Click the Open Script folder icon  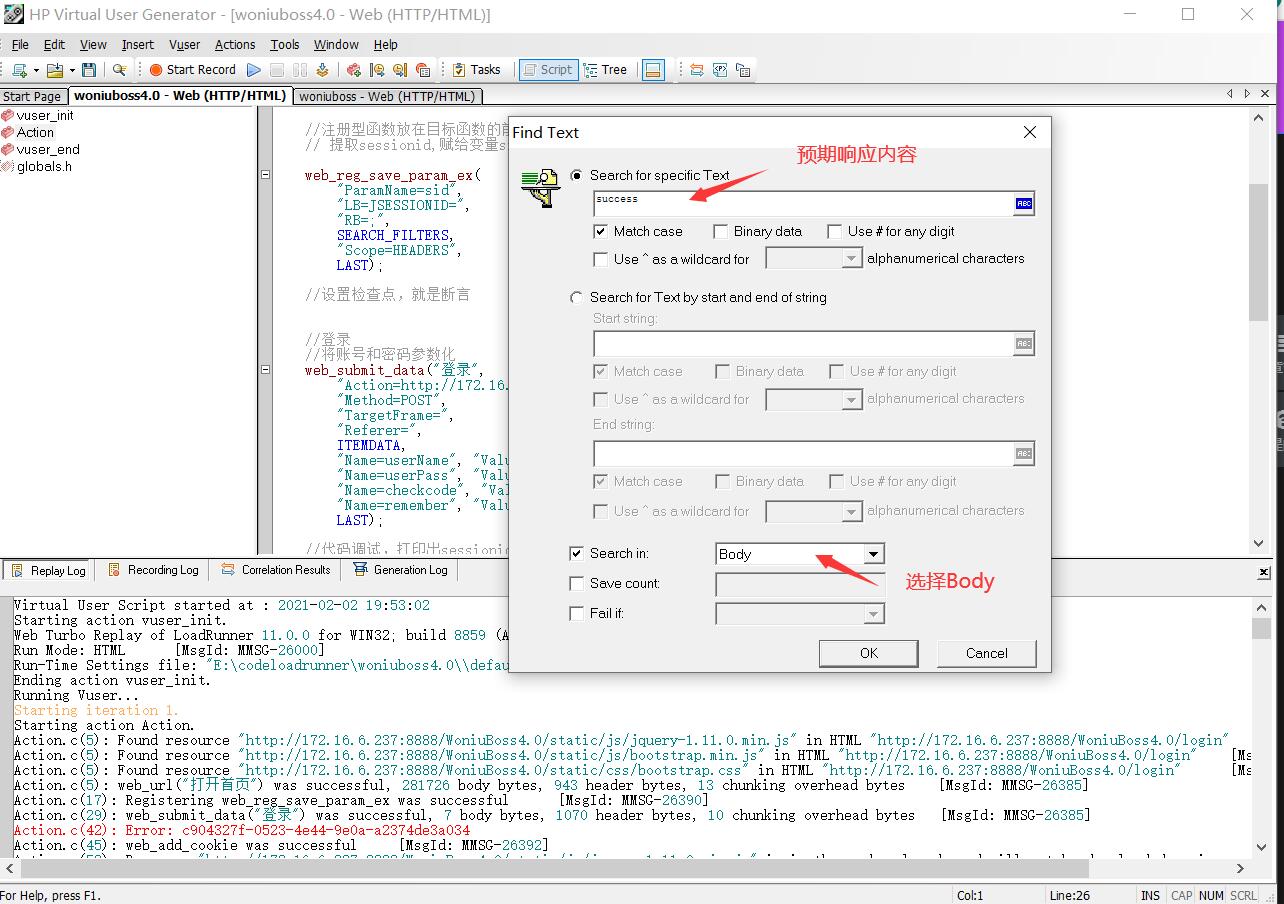[x=54, y=70]
